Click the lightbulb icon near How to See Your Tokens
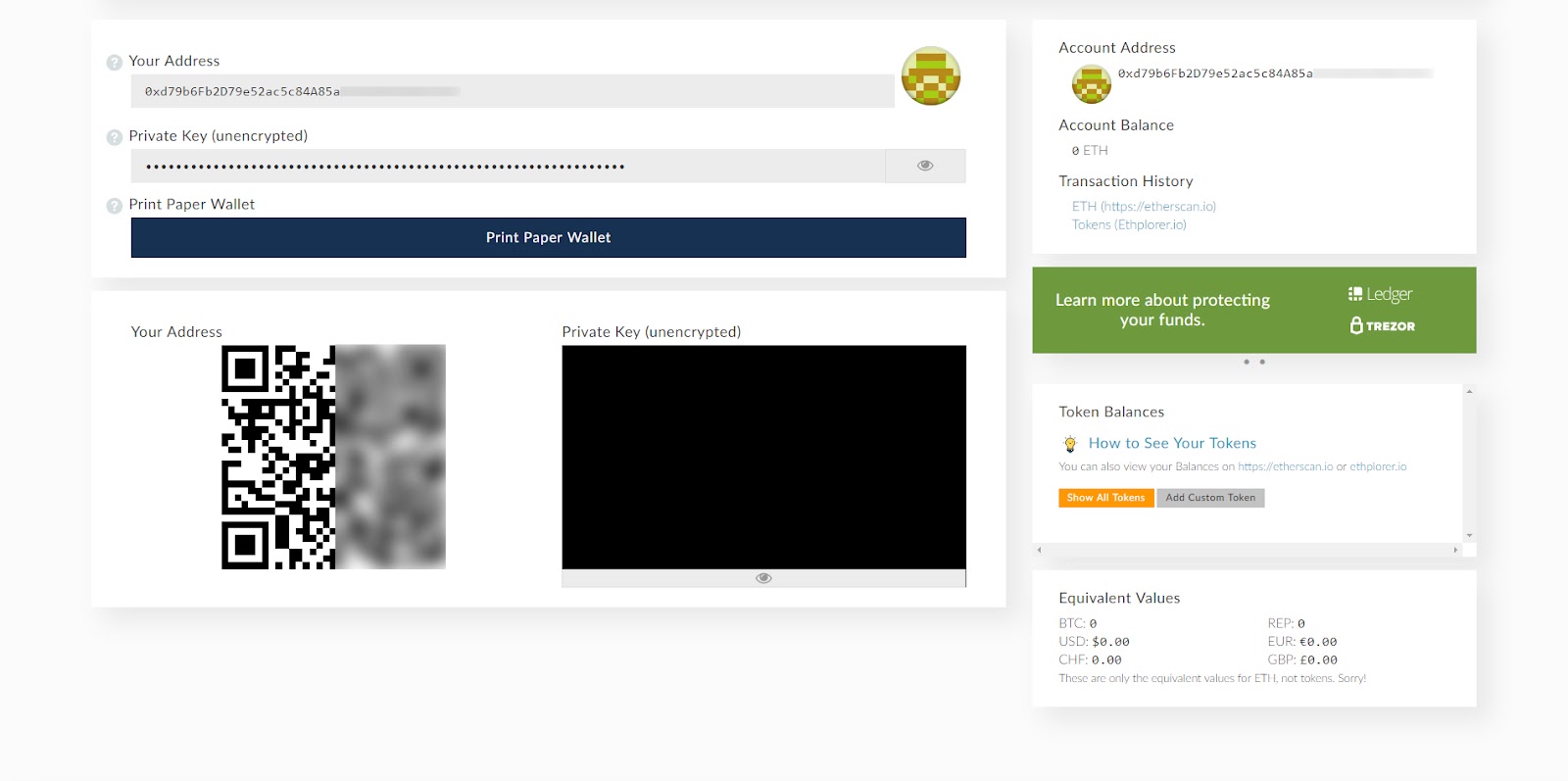This screenshot has width=1568, height=781. 1070,444
